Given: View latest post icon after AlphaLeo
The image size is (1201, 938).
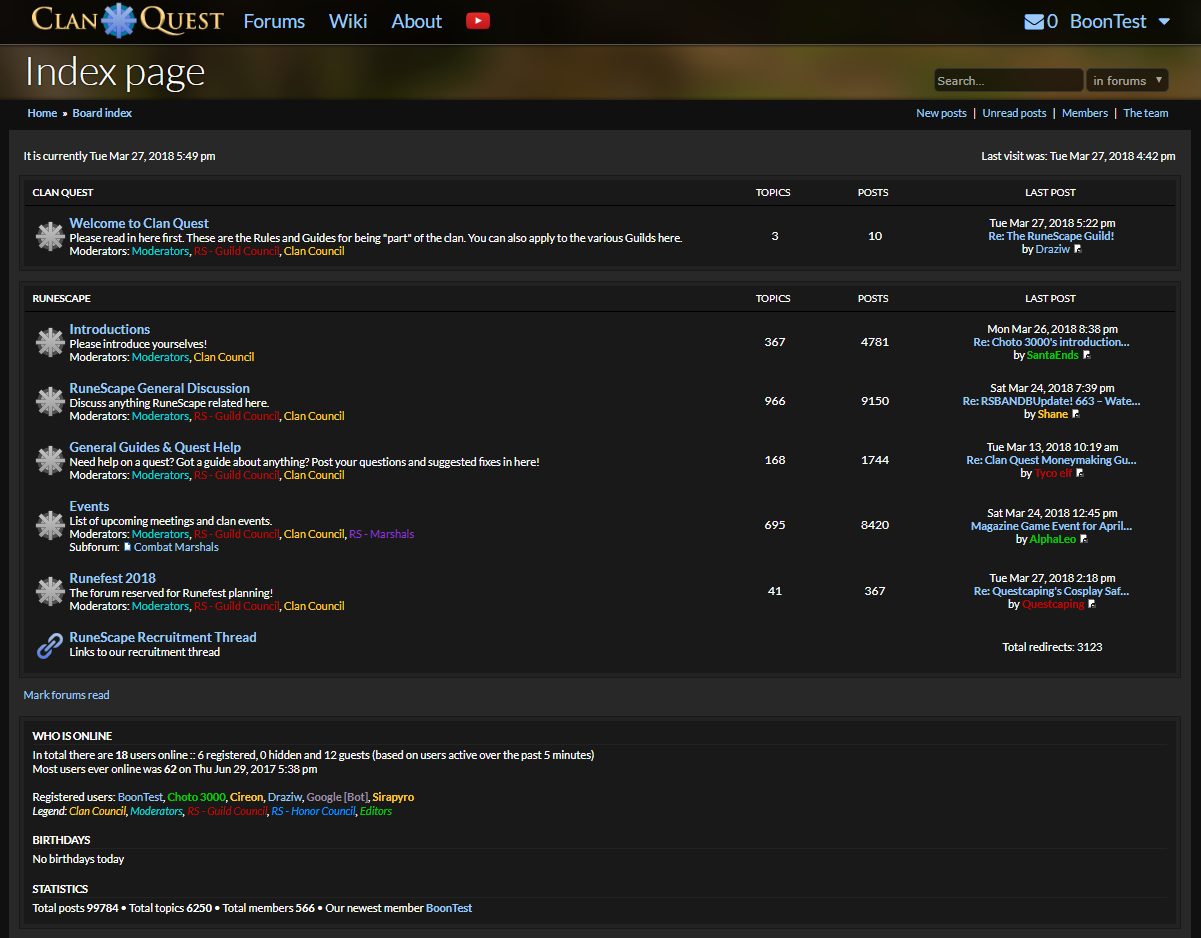Looking at the screenshot, I should coord(1084,539).
